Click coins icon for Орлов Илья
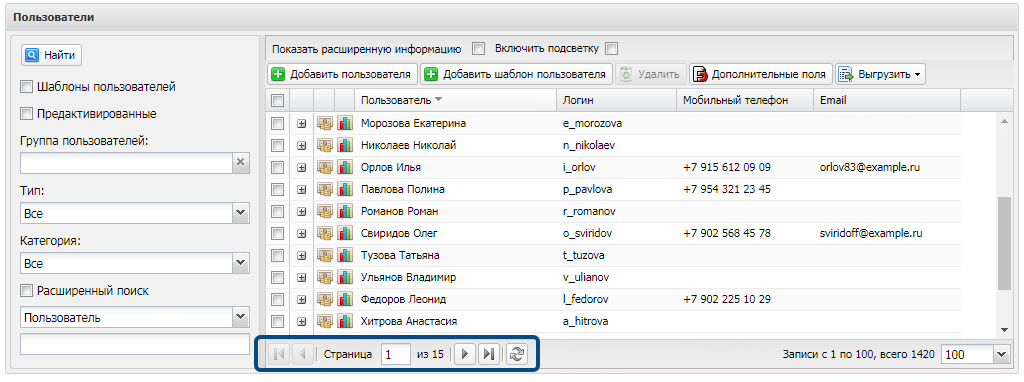Screen dimensions: 1024x382 (x=325, y=167)
